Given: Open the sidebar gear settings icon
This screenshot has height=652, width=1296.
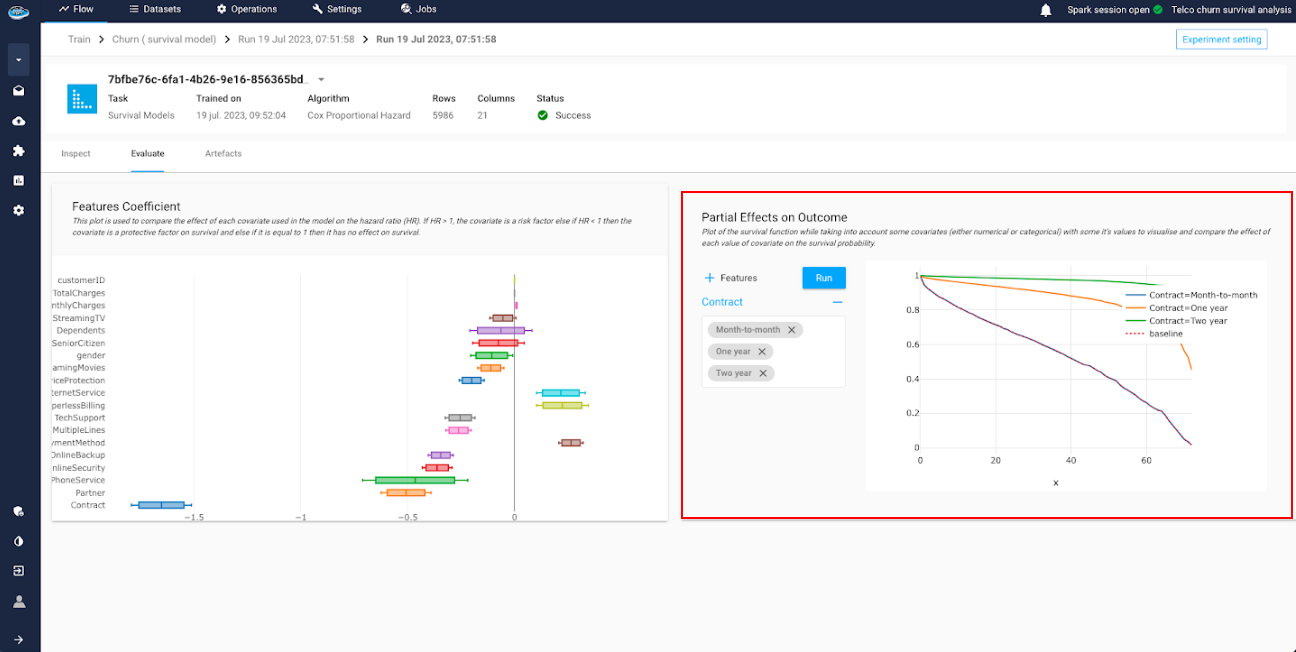Looking at the screenshot, I should point(18,211).
